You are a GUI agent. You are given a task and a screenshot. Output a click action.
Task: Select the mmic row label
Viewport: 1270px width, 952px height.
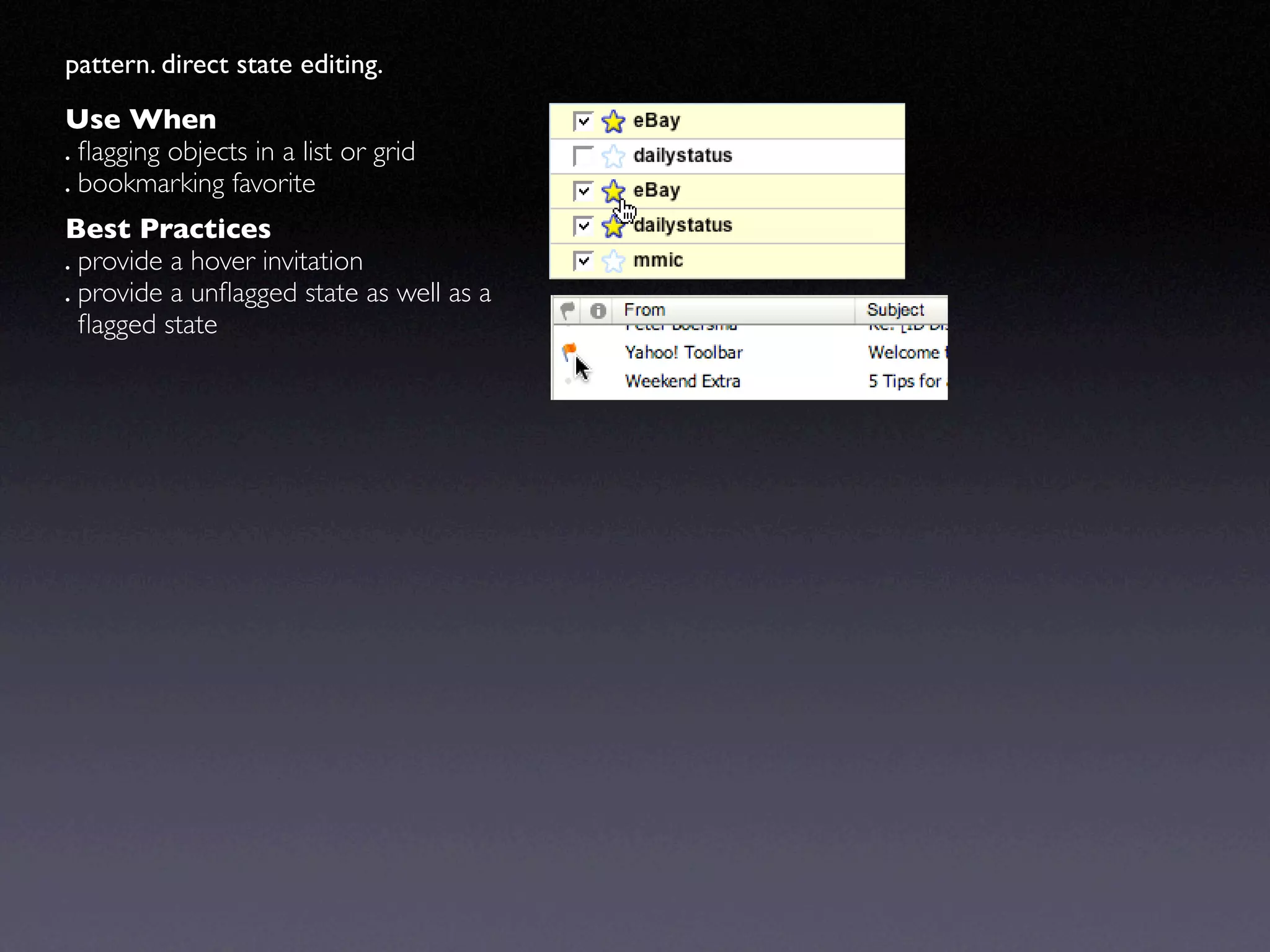point(657,260)
